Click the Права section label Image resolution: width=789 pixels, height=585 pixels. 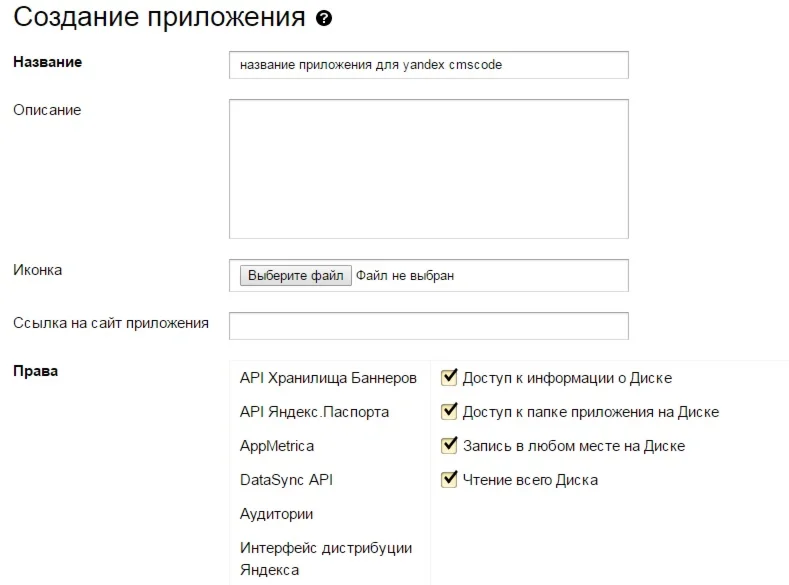tap(35, 371)
